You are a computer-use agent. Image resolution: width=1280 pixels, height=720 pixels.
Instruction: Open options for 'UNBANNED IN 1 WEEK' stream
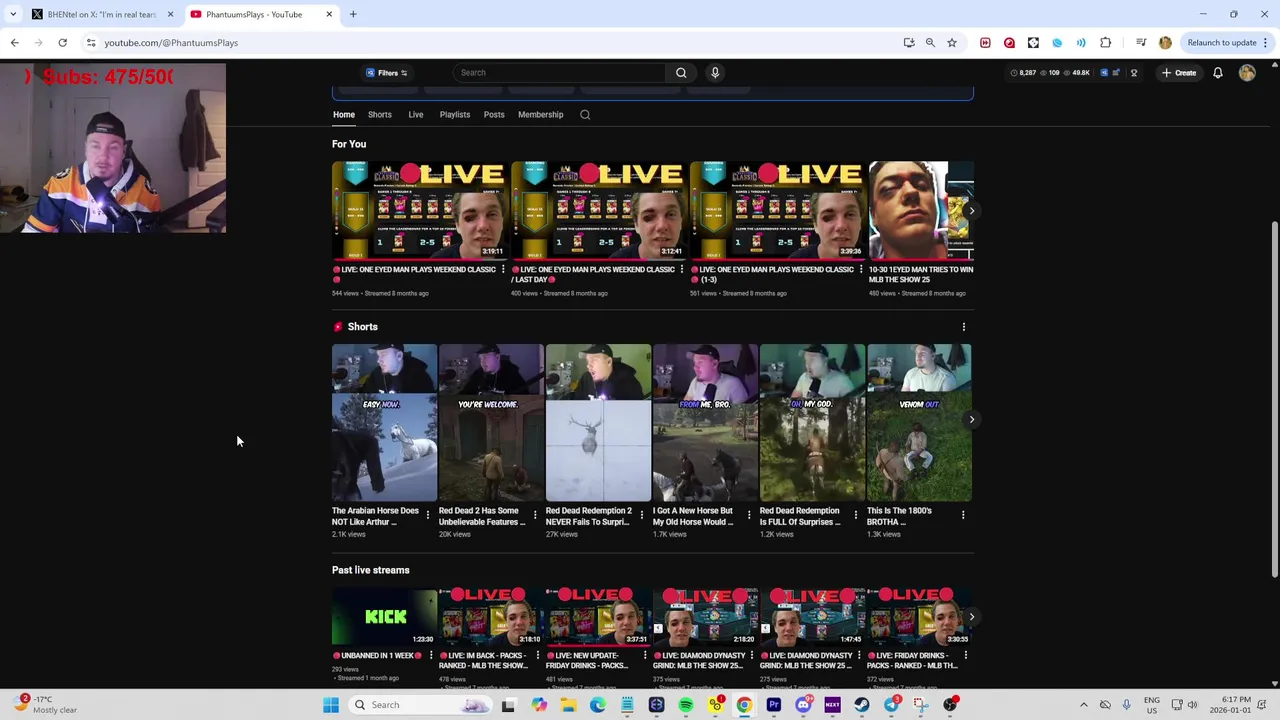point(431,656)
